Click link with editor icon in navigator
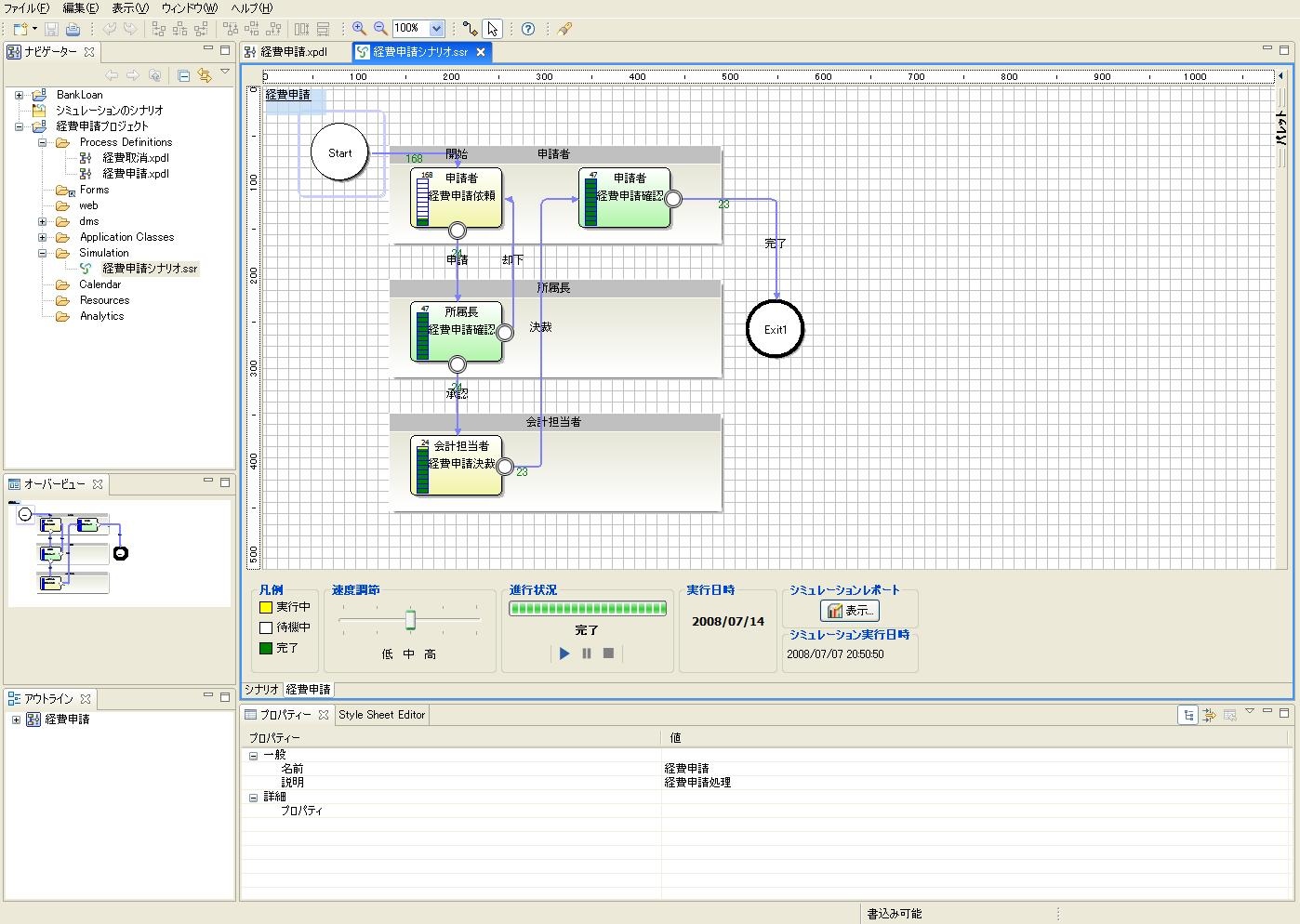Screen dimensions: 1300x924 tap(205, 75)
